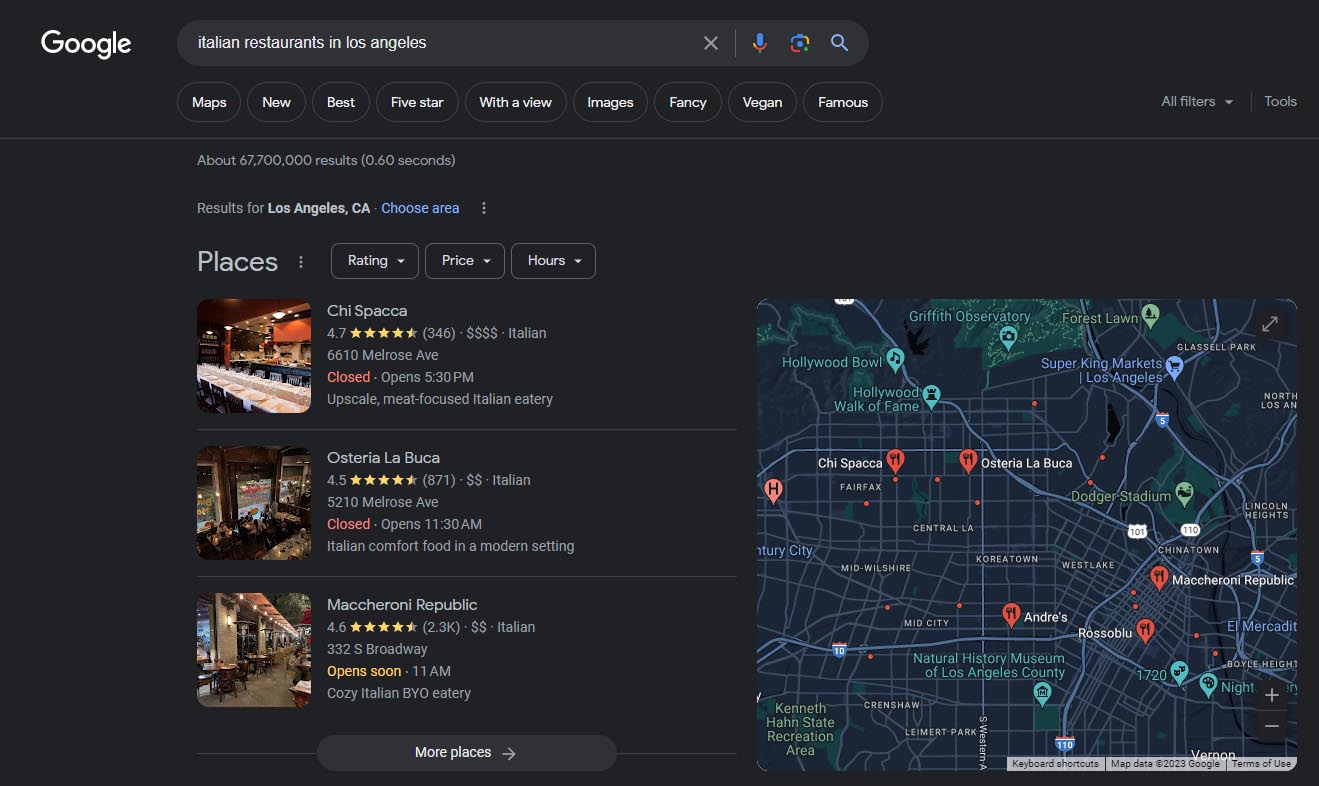
Task: Click 'Upscale, meat-focused Italian eatery' description
Action: pyautogui.click(x=440, y=399)
